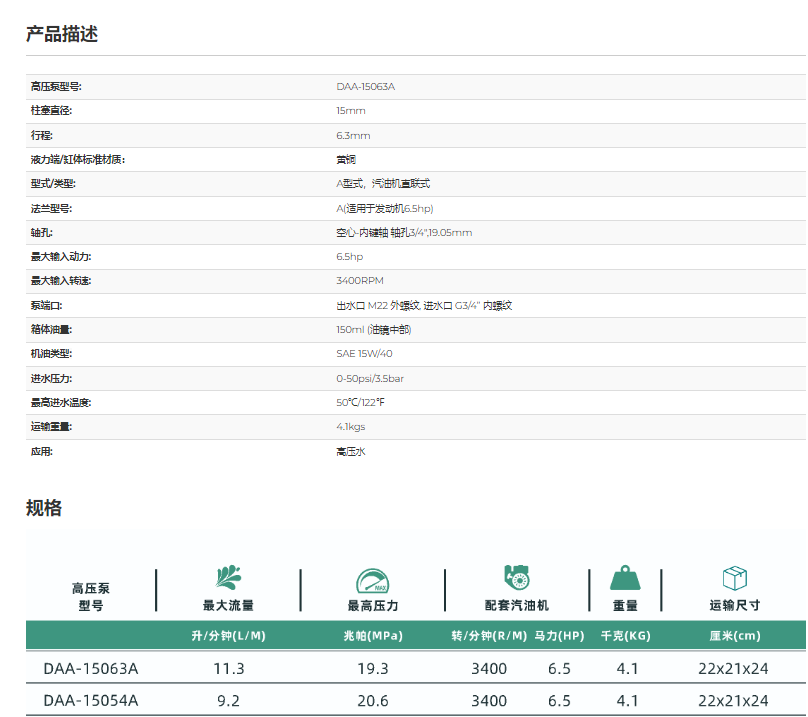Click the 柱塞直径 row label
The height and width of the screenshot is (717, 808).
pos(52,111)
